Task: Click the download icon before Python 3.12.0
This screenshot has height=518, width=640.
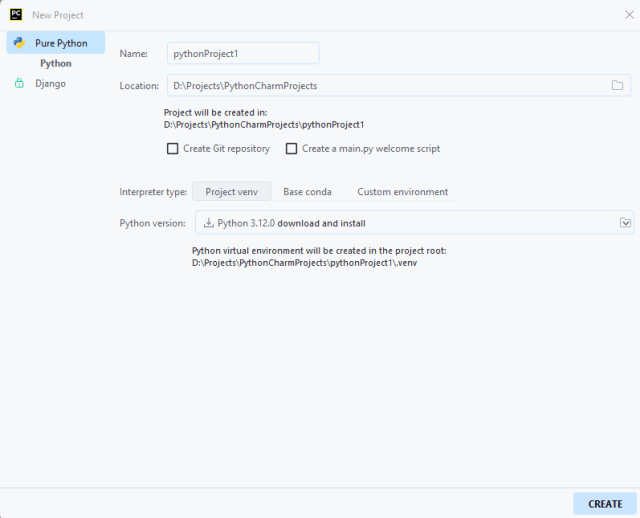Action: (x=209, y=223)
